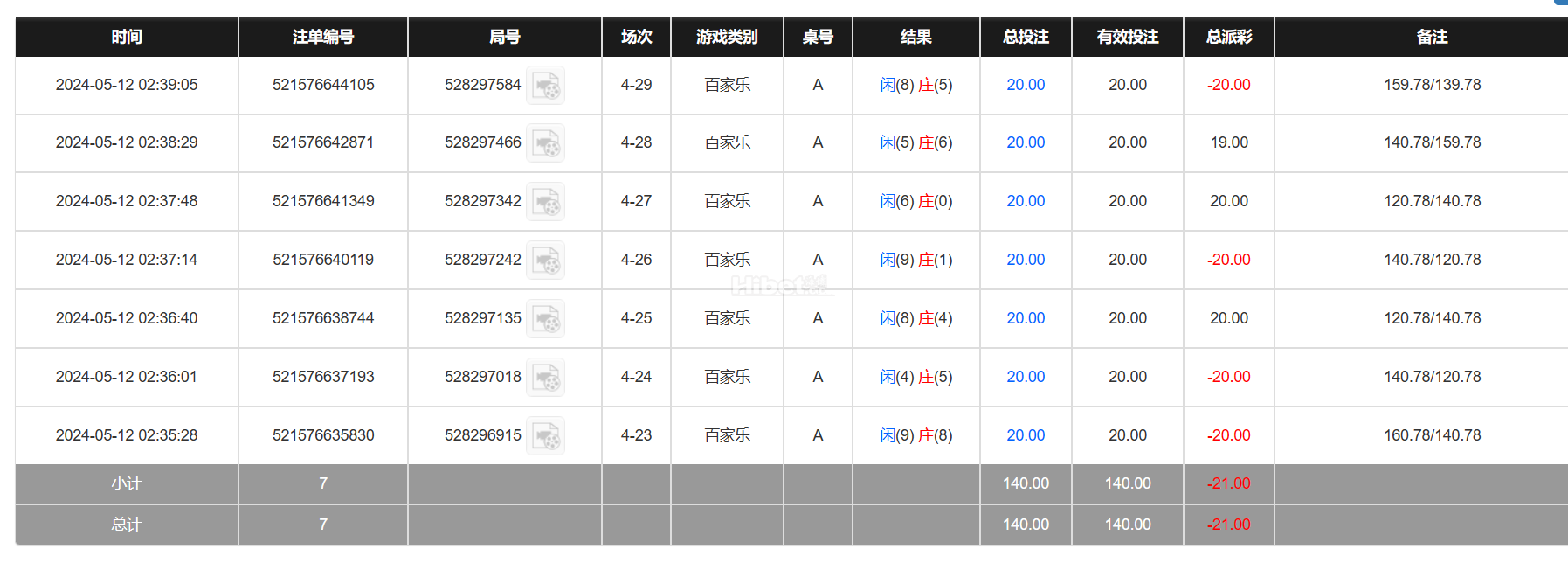This screenshot has width=1568, height=570.
Task: Select subtotal payout -21.00 in 小计 row
Action: coord(1229,483)
